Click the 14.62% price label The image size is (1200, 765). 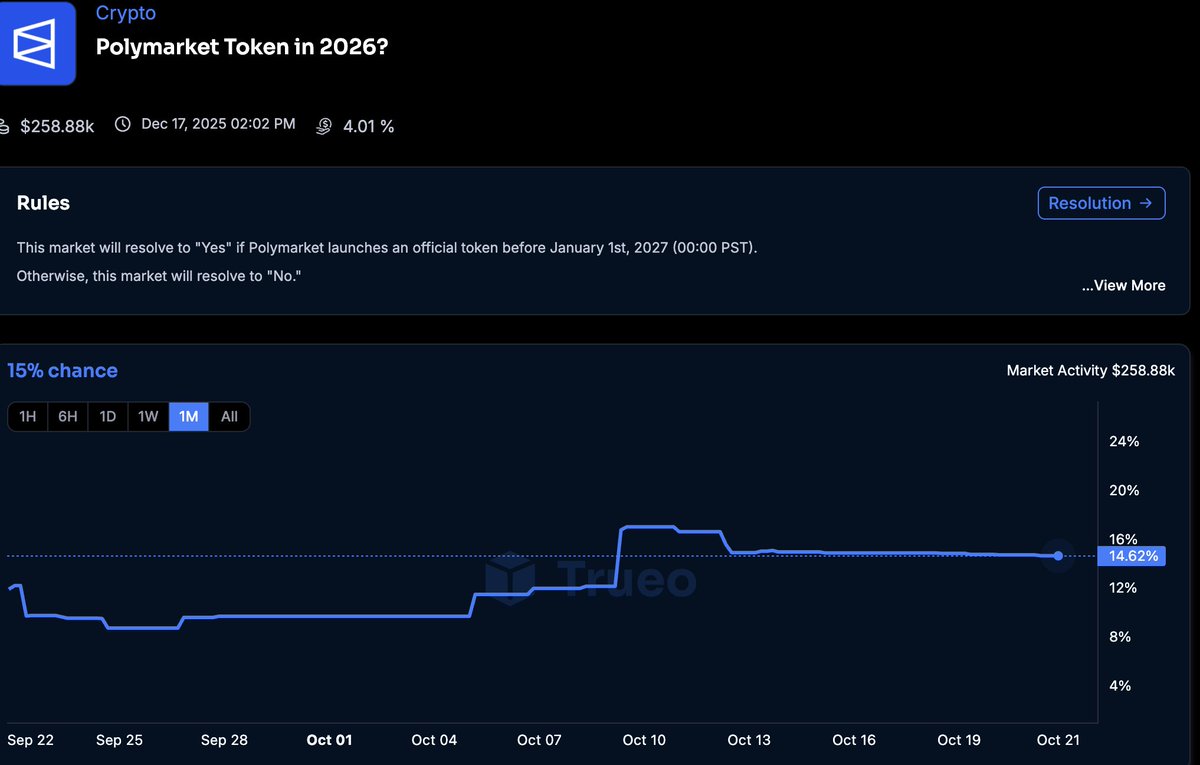pos(1131,556)
